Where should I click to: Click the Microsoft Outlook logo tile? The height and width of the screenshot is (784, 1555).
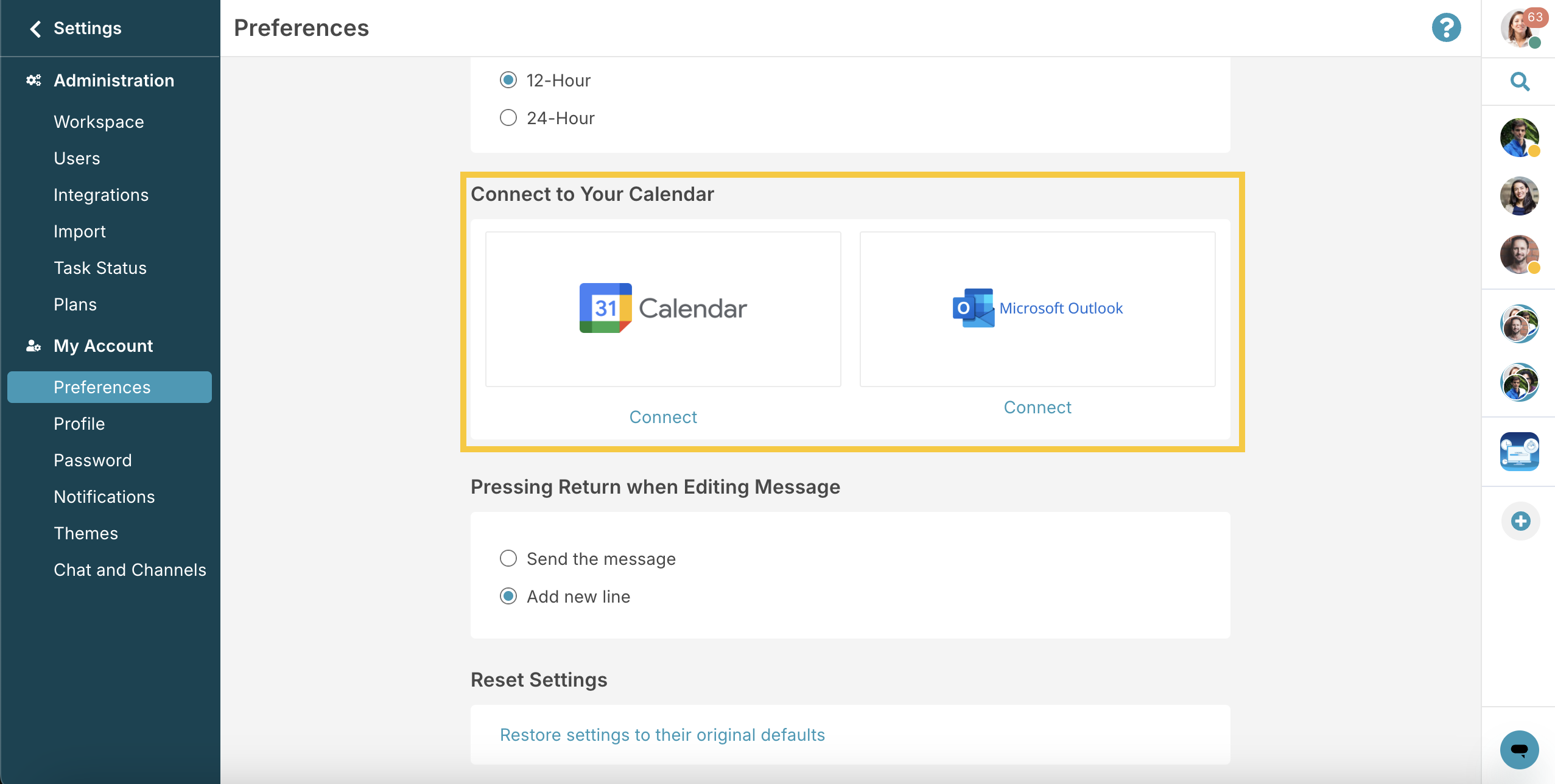click(x=1037, y=309)
